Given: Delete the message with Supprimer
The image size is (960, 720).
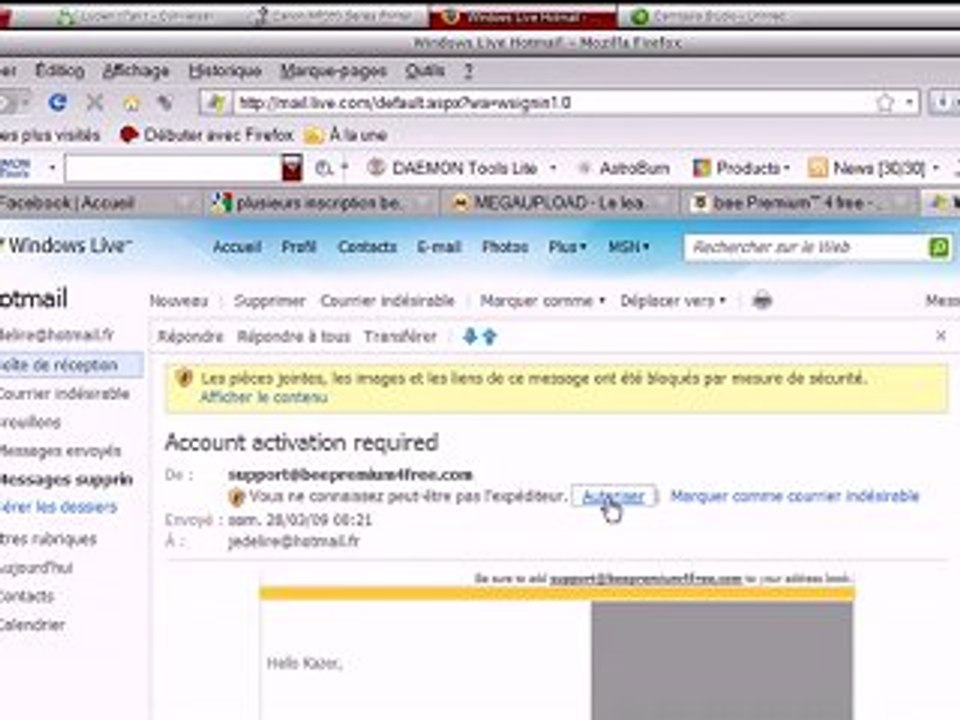Looking at the screenshot, I should click(269, 301).
